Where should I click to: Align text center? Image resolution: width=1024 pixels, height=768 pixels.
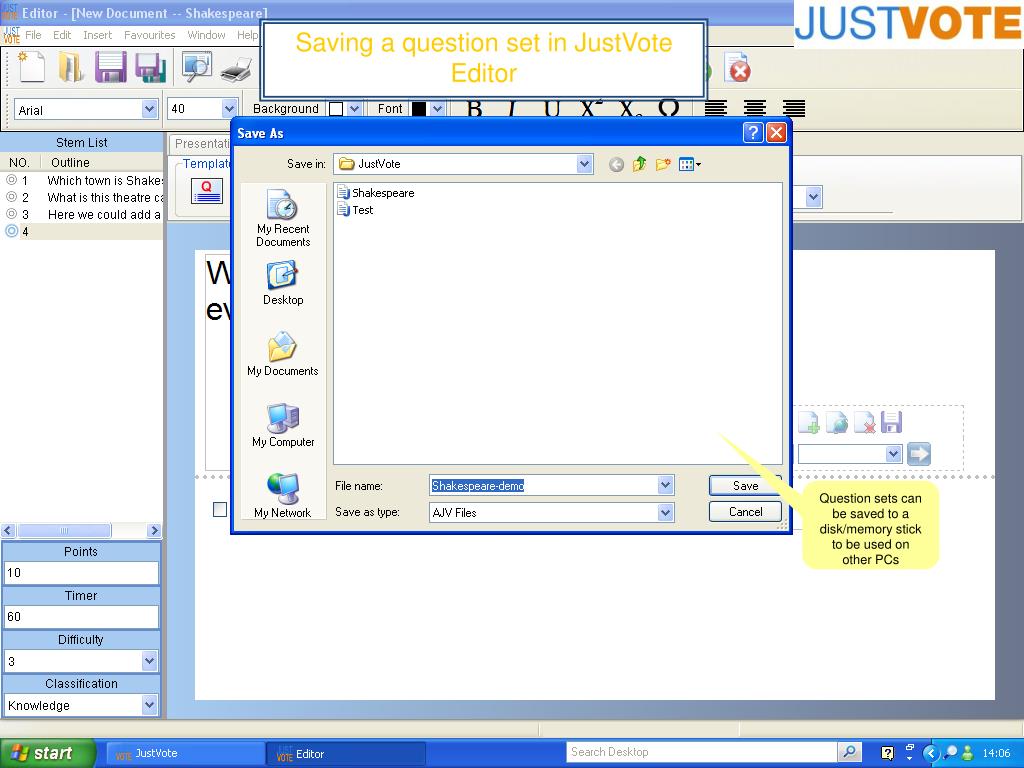pyautogui.click(x=755, y=108)
